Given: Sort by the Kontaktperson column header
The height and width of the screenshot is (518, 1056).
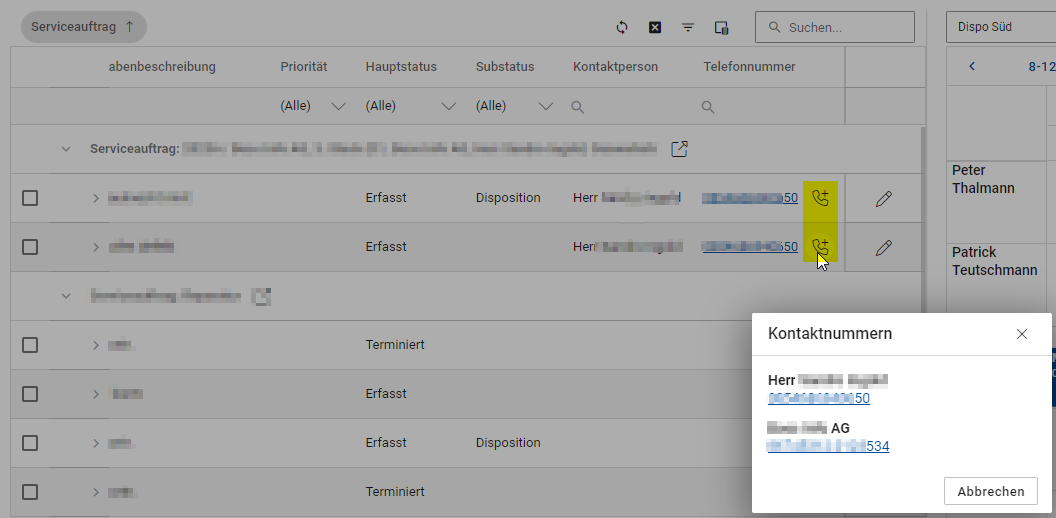Looking at the screenshot, I should click(615, 67).
